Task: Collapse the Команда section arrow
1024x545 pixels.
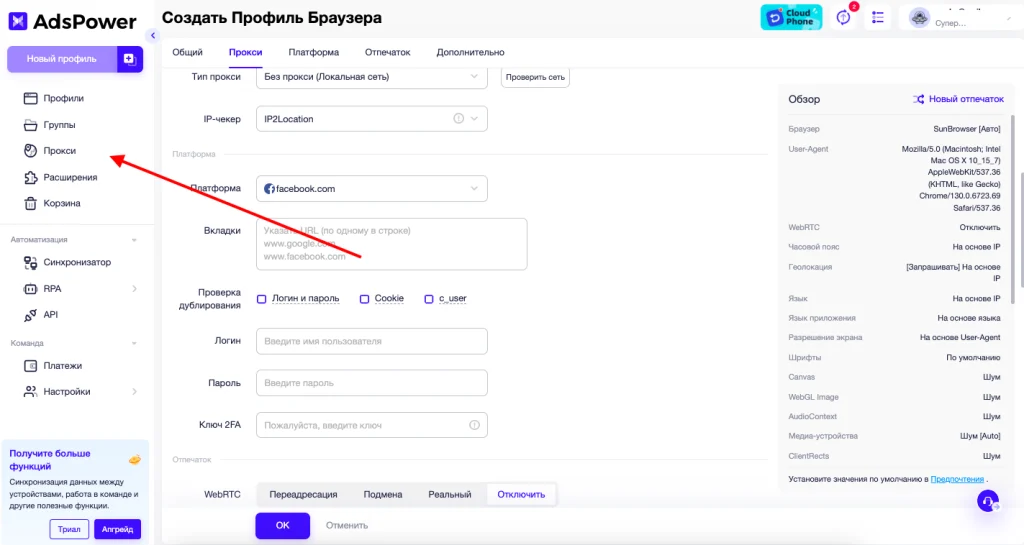Action: coord(134,343)
